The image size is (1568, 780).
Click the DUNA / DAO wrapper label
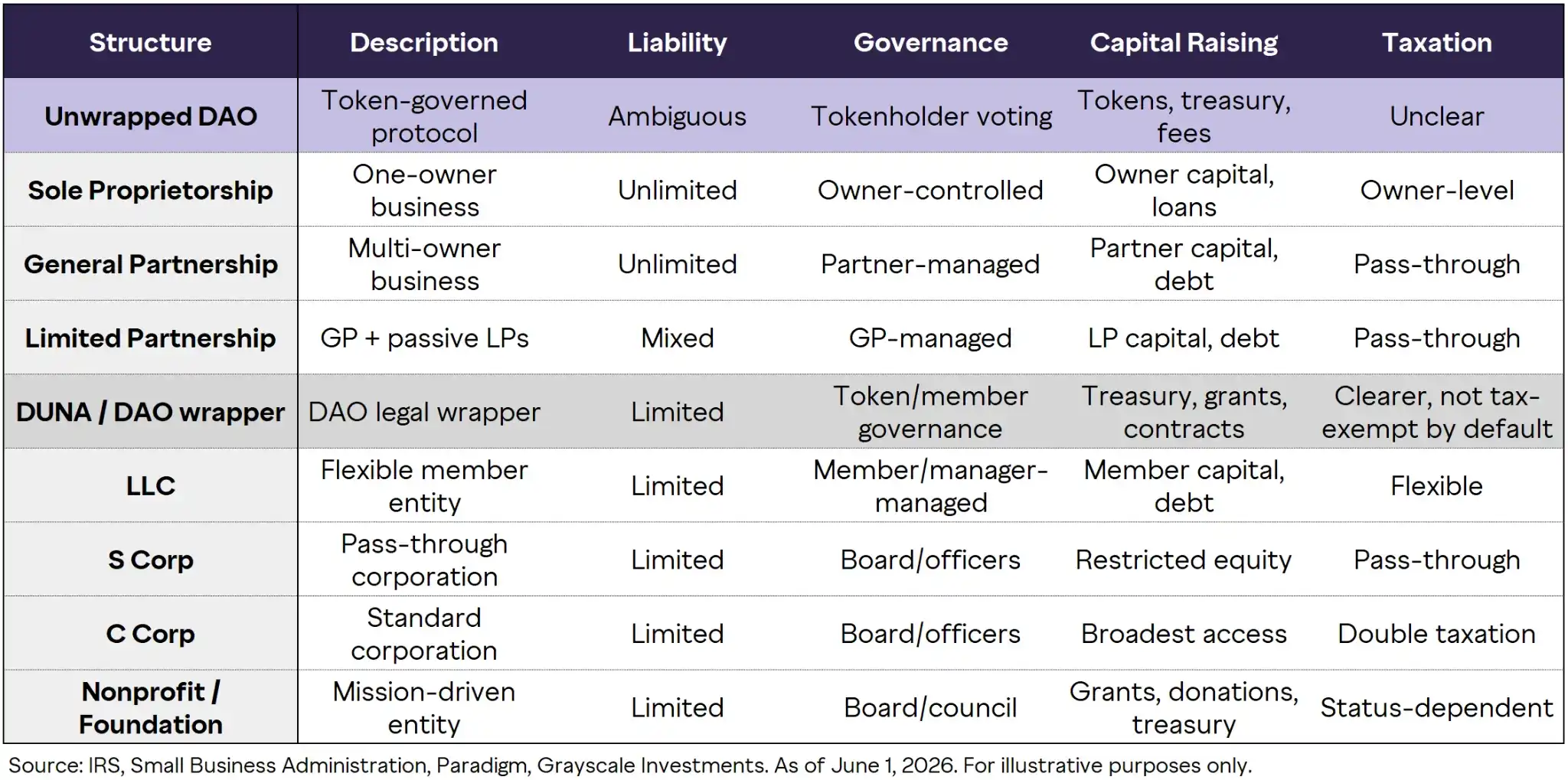151,412
